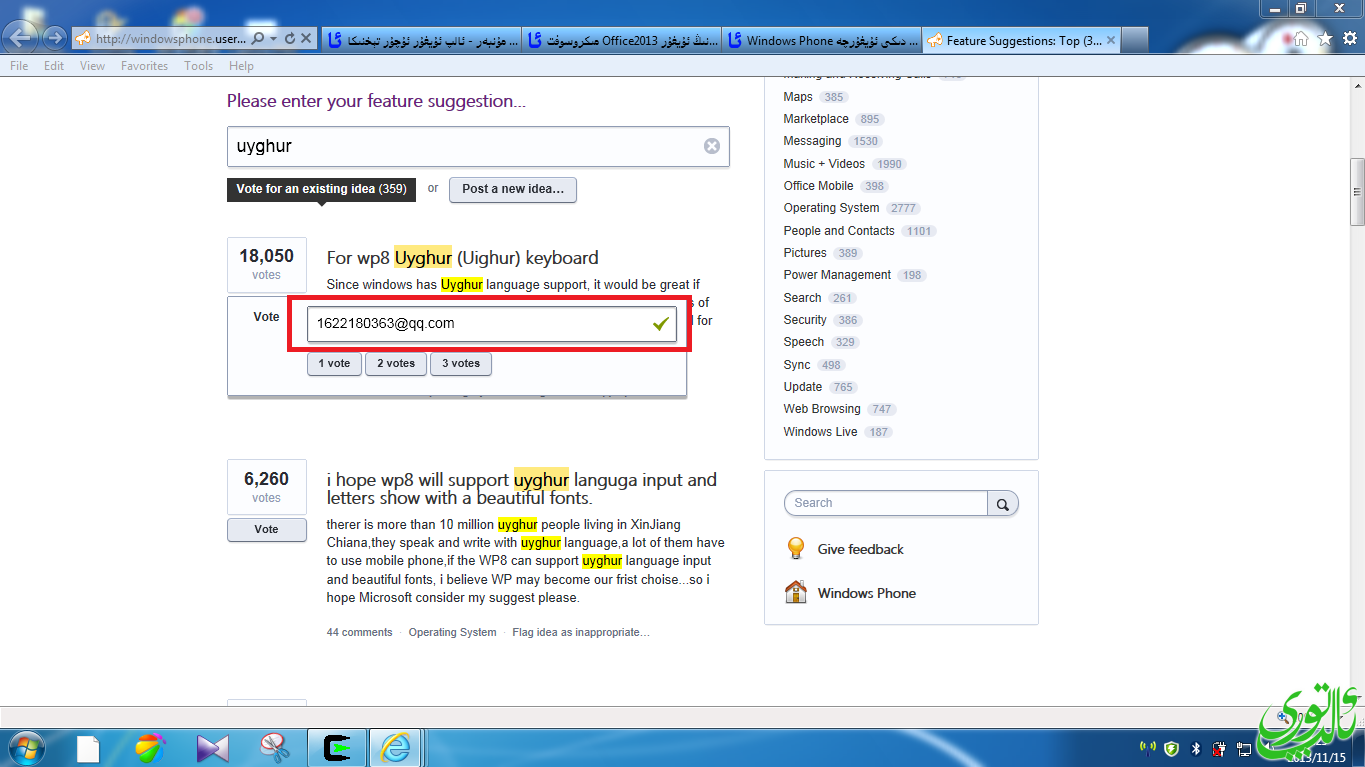Screen dimensions: 1365x767
Task: Cast 3 votes for Uyghur keyboard idea
Action: 460,363
